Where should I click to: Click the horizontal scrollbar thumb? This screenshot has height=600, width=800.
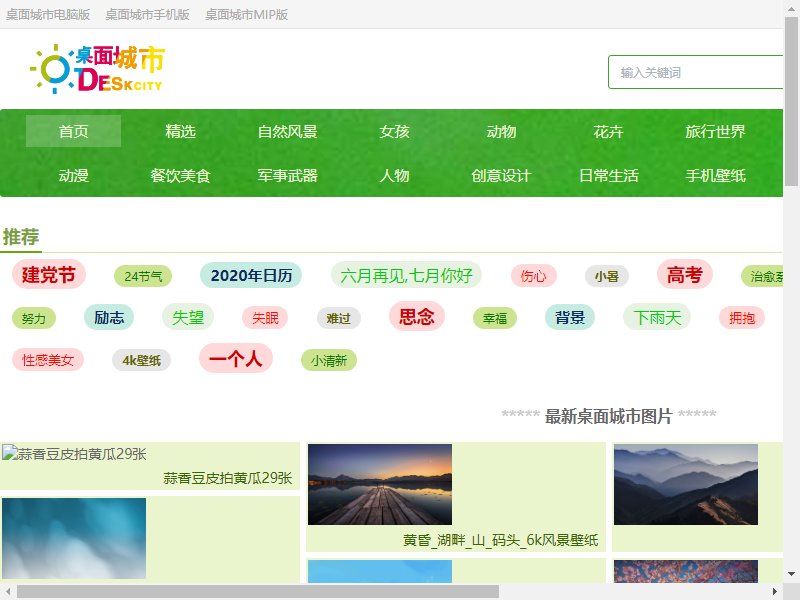(x=258, y=592)
